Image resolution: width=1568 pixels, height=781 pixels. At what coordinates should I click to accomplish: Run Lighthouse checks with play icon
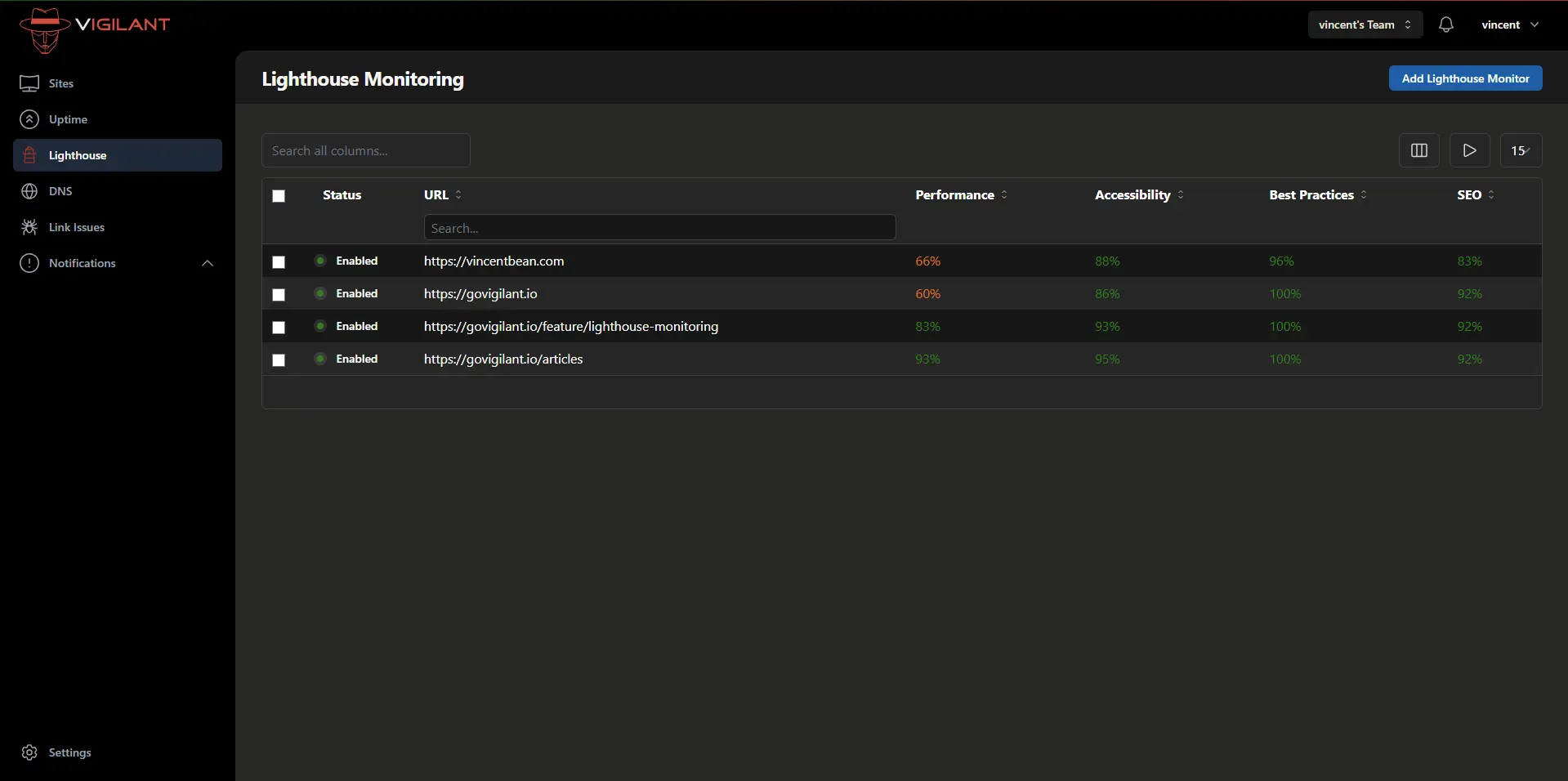click(1469, 150)
